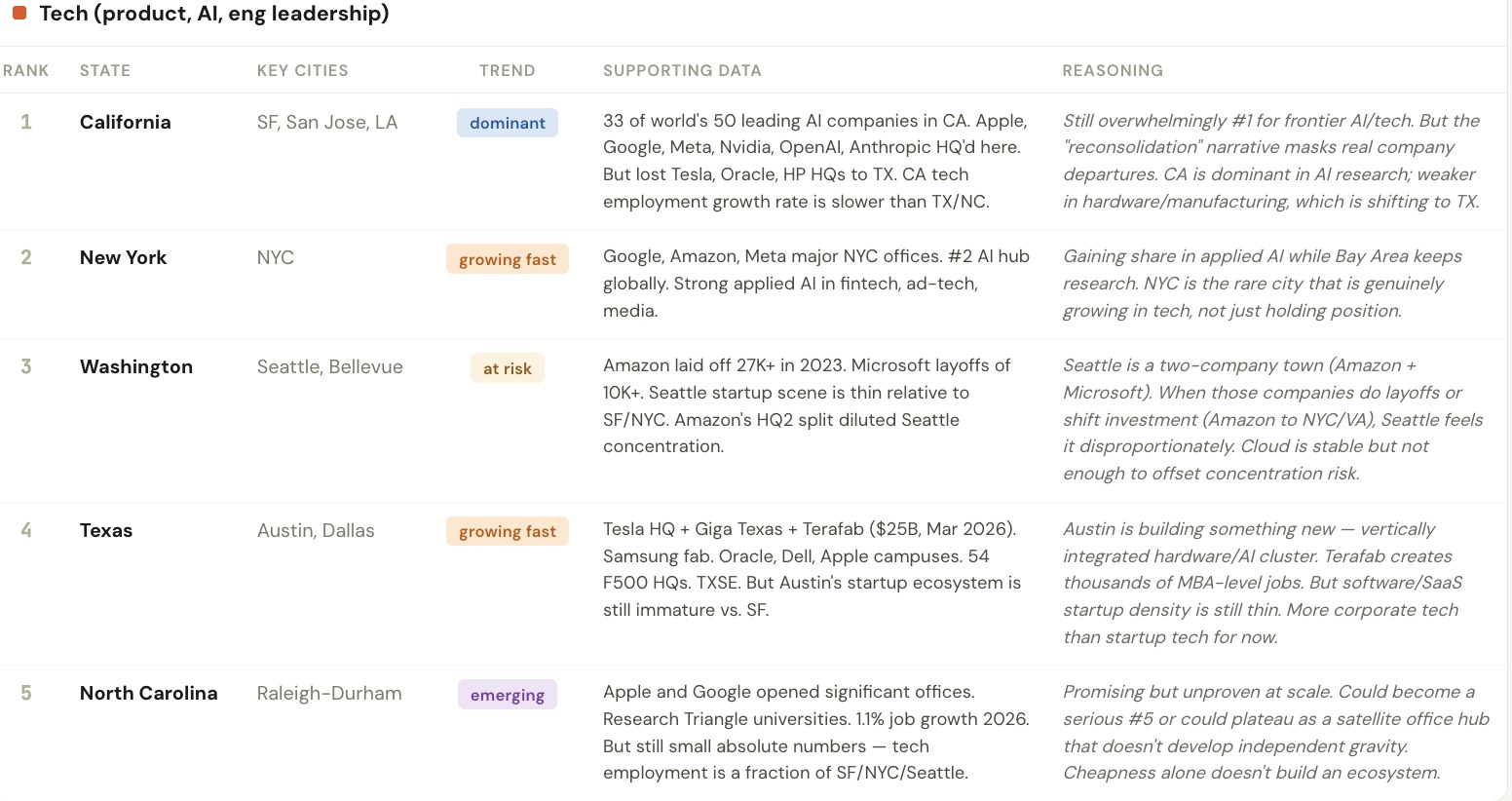Click the orange square icon beside Tech heading

(19, 14)
